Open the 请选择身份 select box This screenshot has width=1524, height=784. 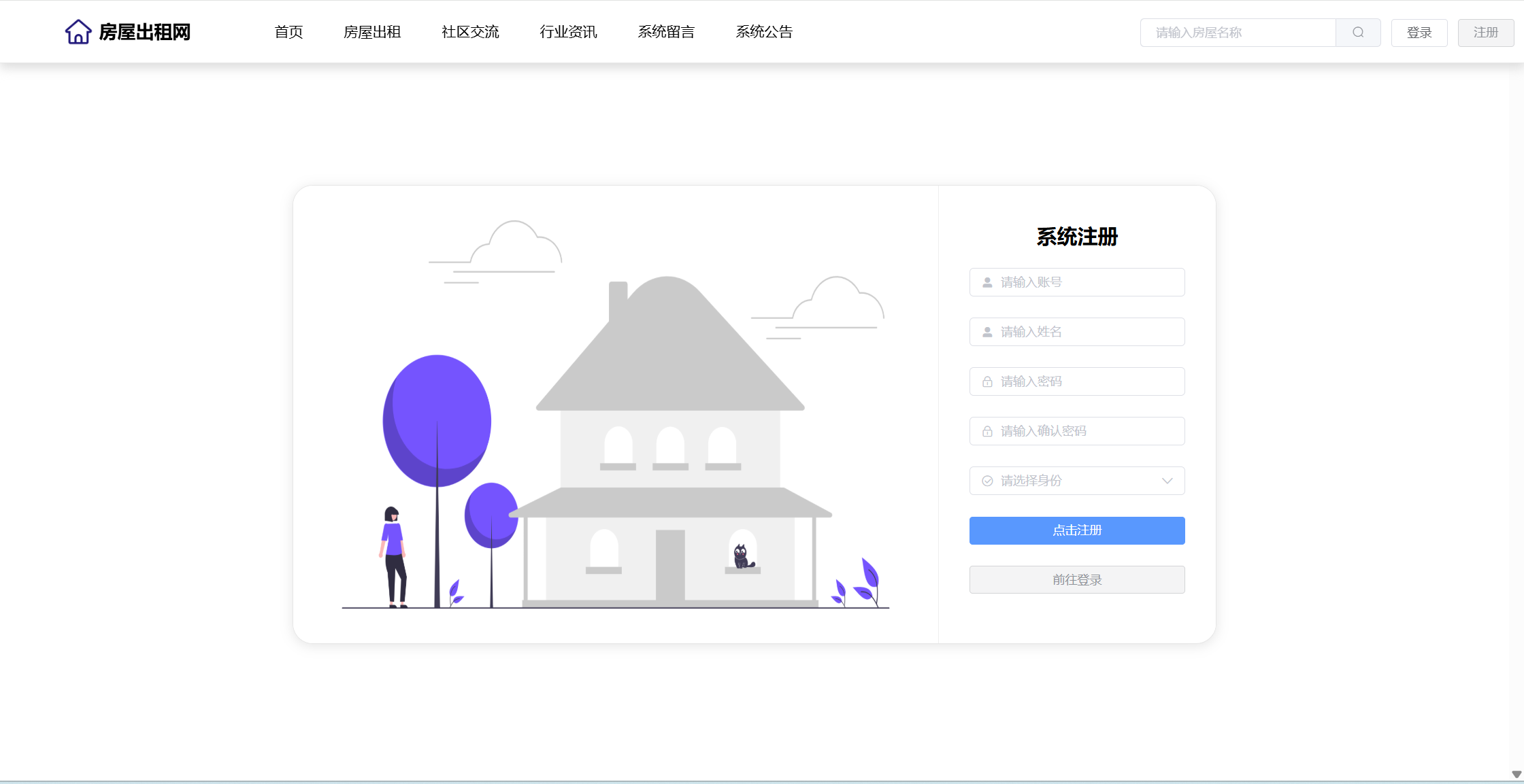[1076, 481]
